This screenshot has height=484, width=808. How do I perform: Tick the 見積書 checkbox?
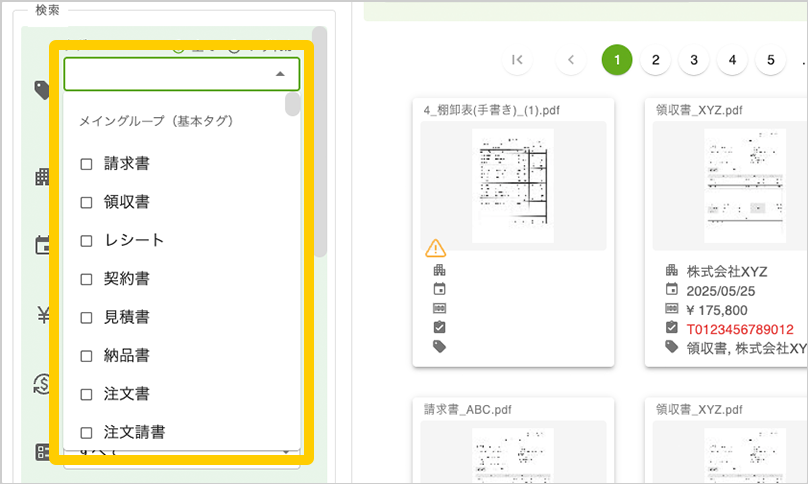pyautogui.click(x=87, y=318)
